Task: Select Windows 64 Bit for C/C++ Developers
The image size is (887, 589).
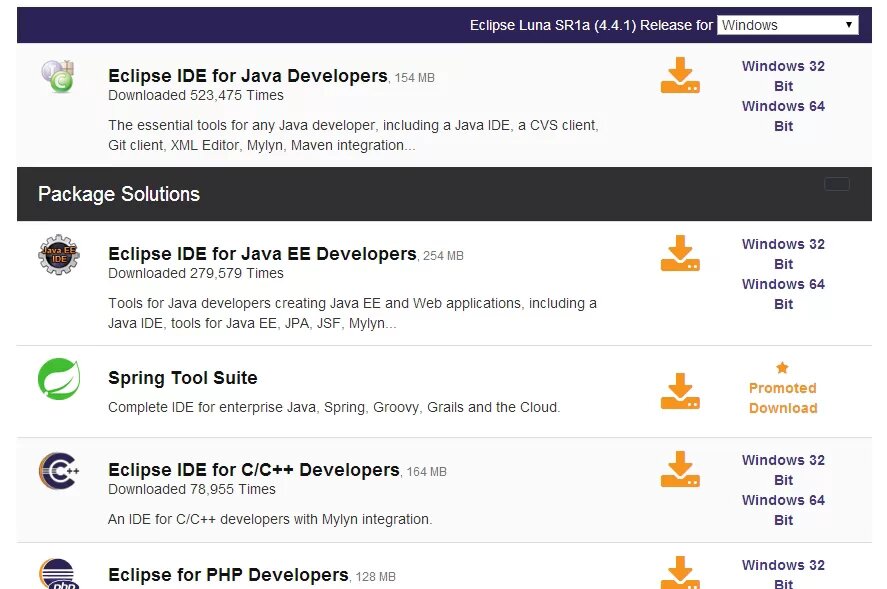Action: click(x=783, y=510)
